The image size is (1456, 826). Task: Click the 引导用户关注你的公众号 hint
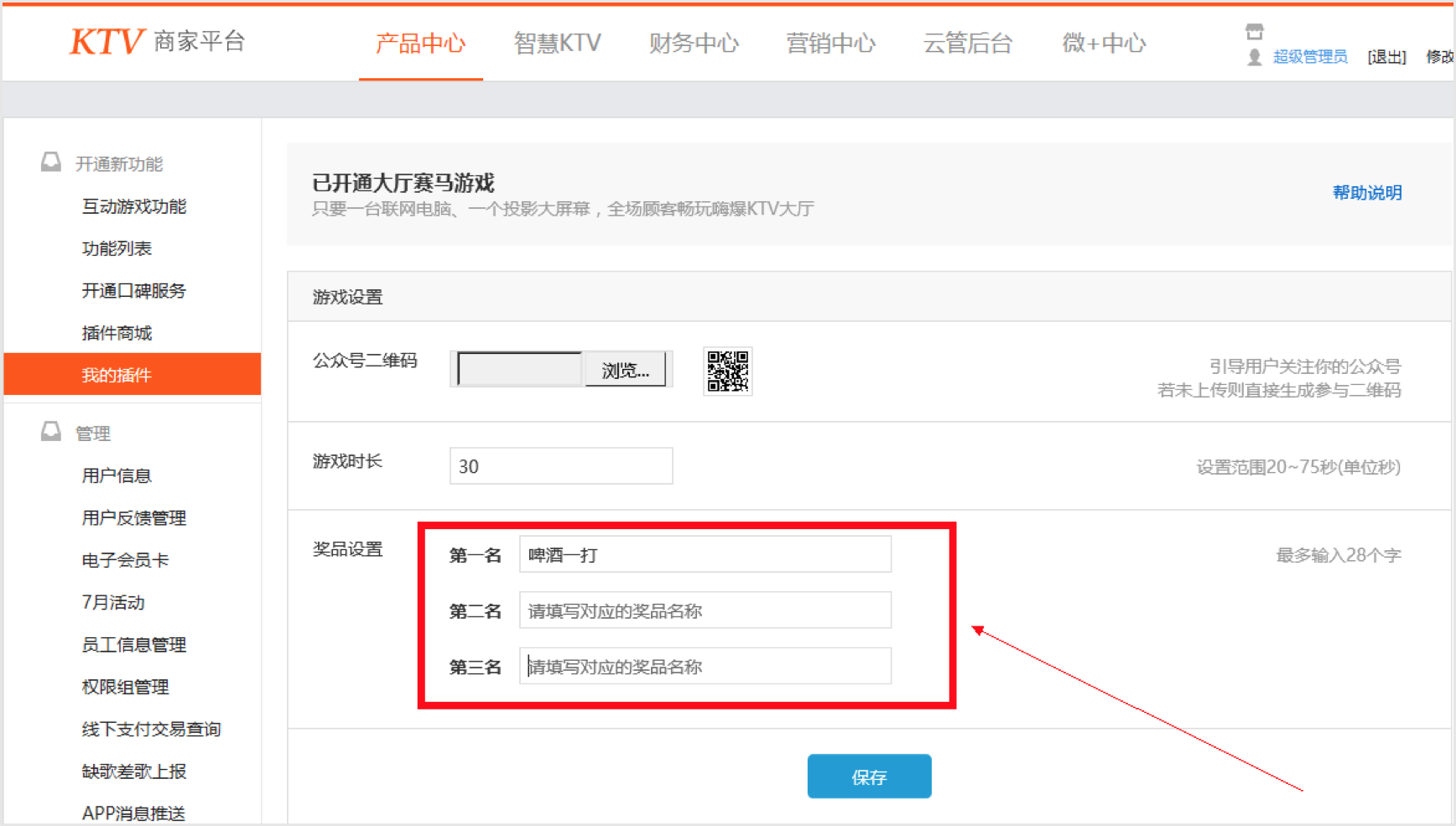(x=1305, y=366)
